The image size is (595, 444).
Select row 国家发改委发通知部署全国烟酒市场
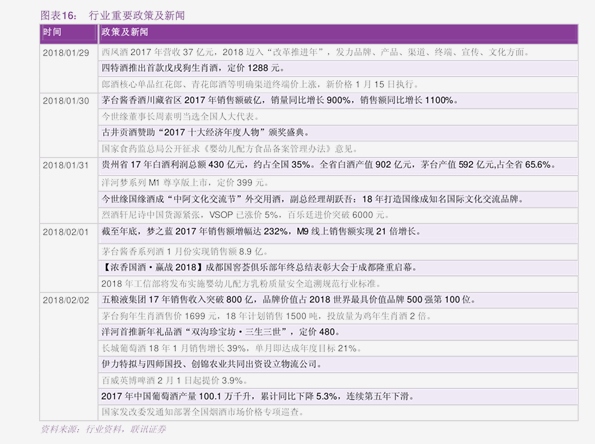[x=338, y=412]
